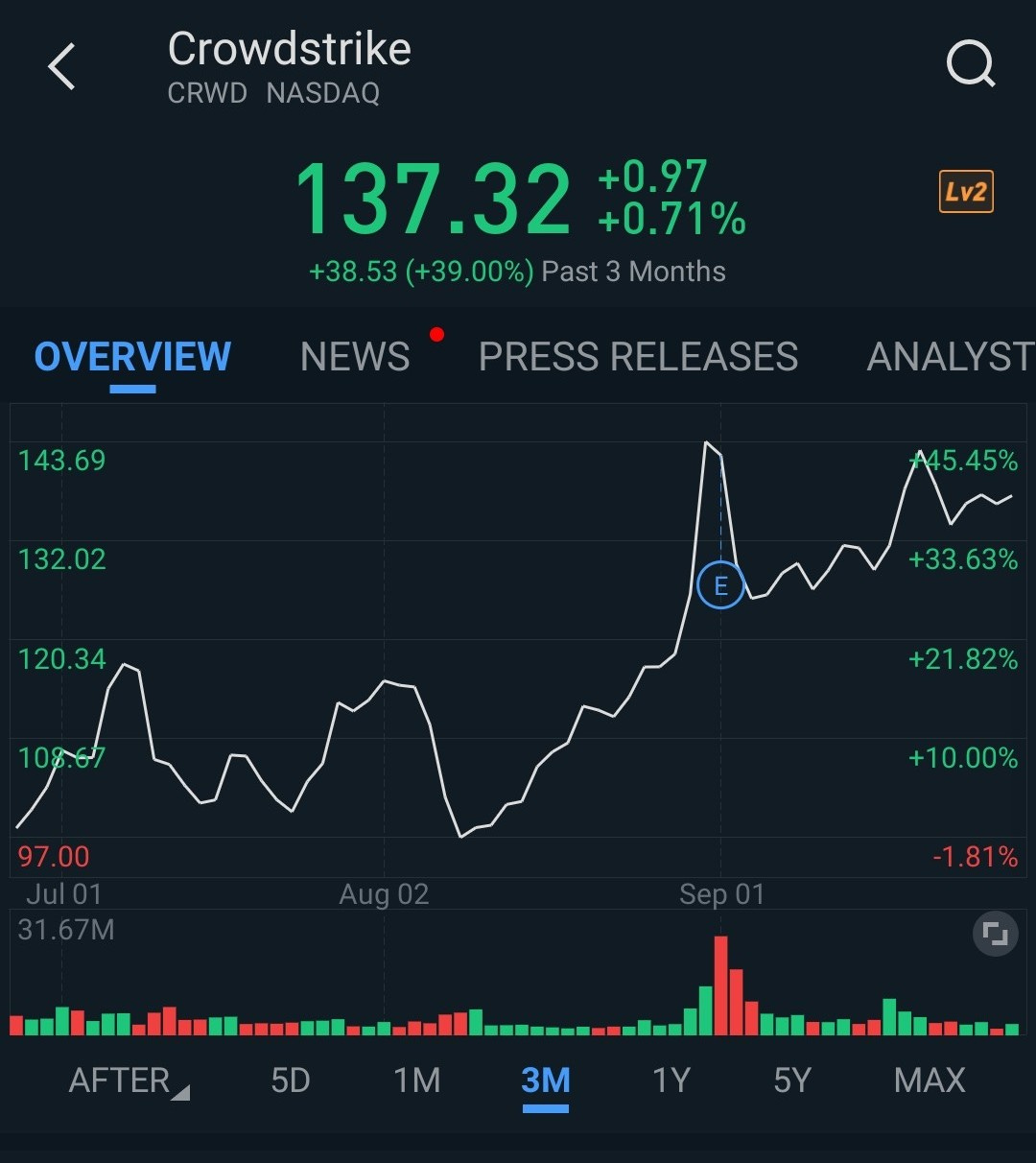Select the 5D time range

[291, 1080]
